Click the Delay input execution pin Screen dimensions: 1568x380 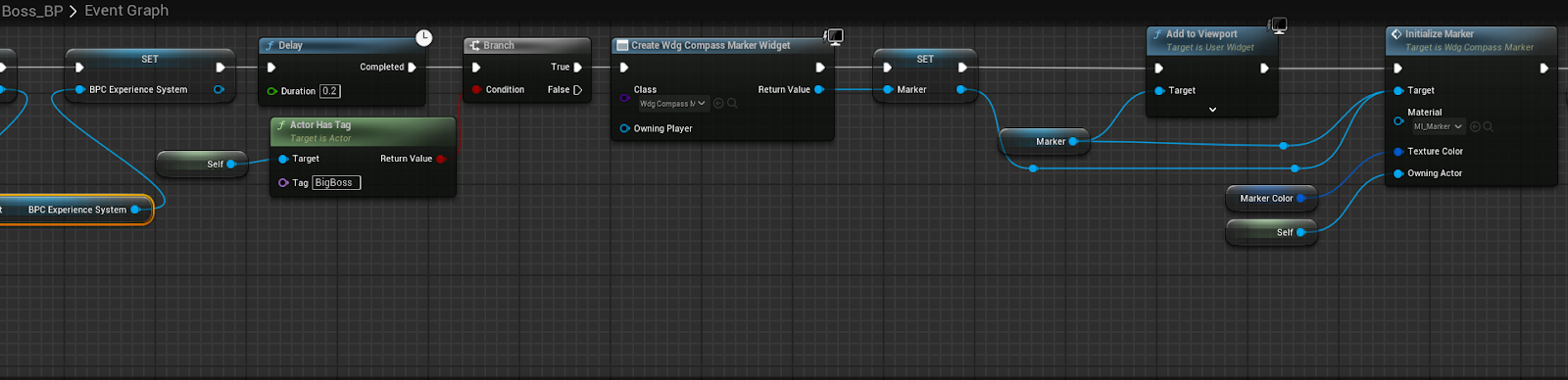point(271,68)
